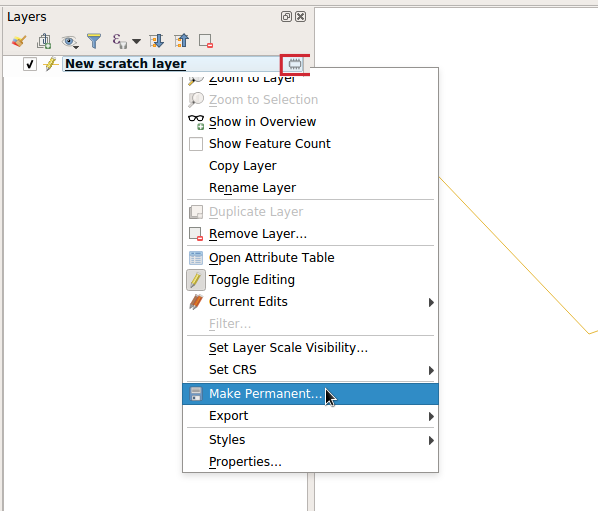Click the Add Group icon in Layers toolbar
This screenshot has width=598, height=511.
[44, 41]
